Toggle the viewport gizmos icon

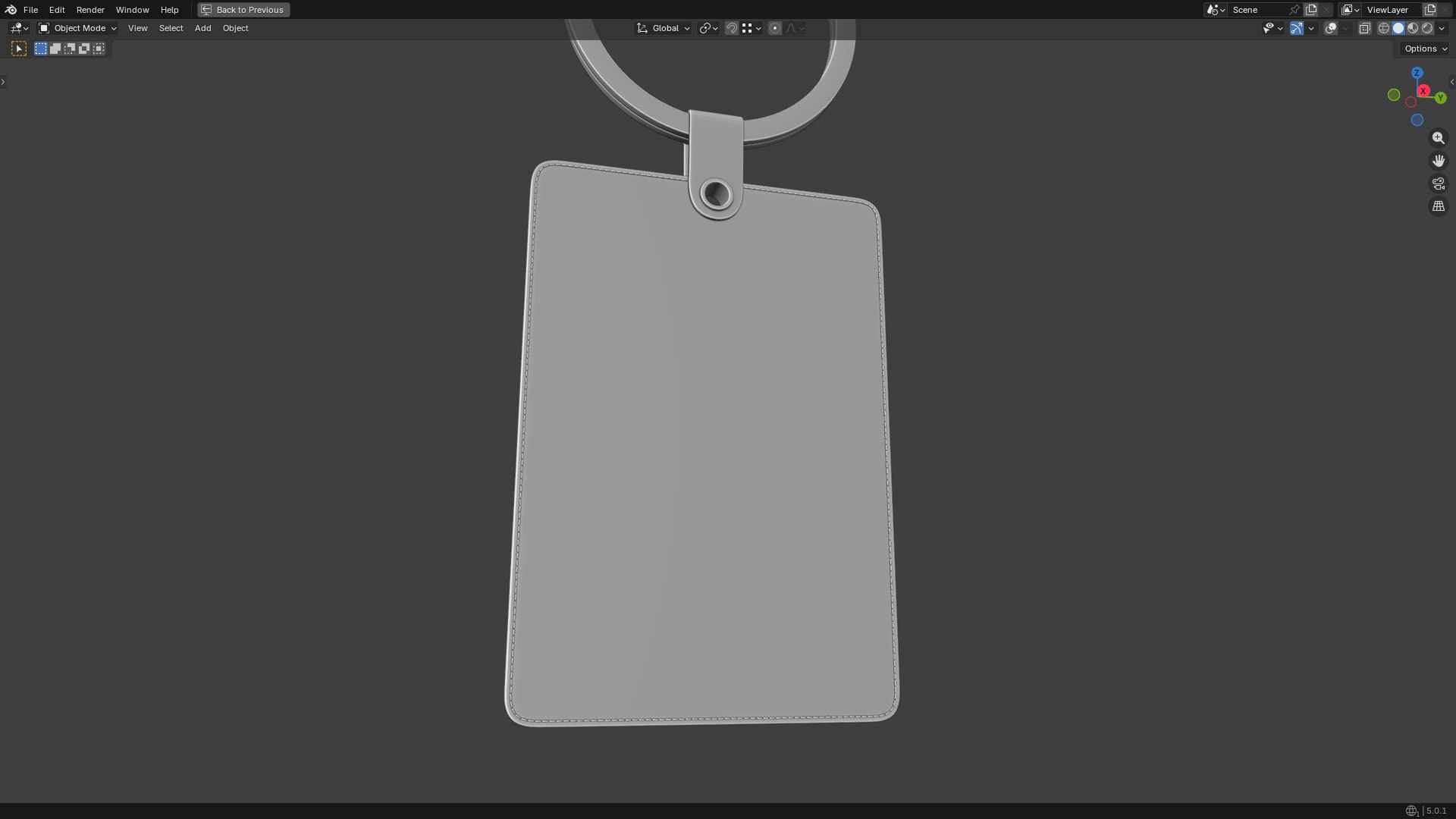point(1297,28)
